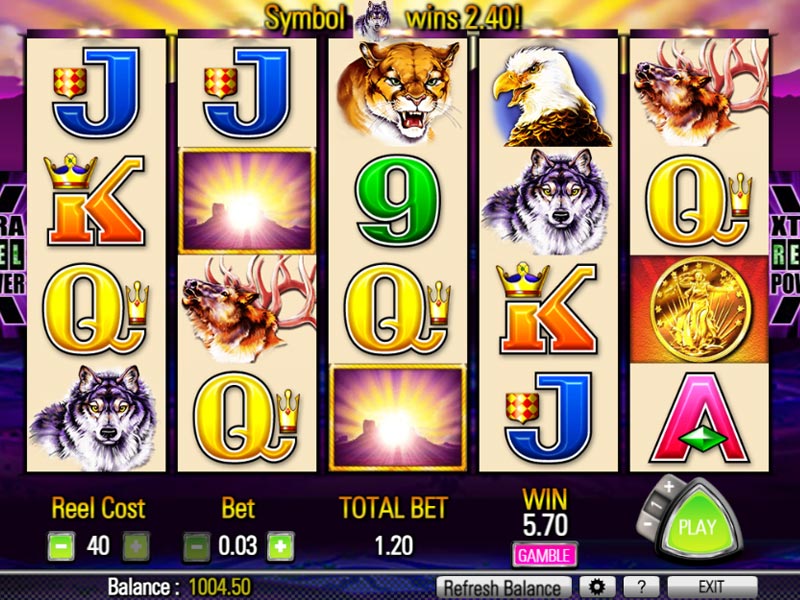Click the cougar symbol atop reel three
Image resolution: width=800 pixels, height=600 pixels.
pyautogui.click(x=398, y=92)
